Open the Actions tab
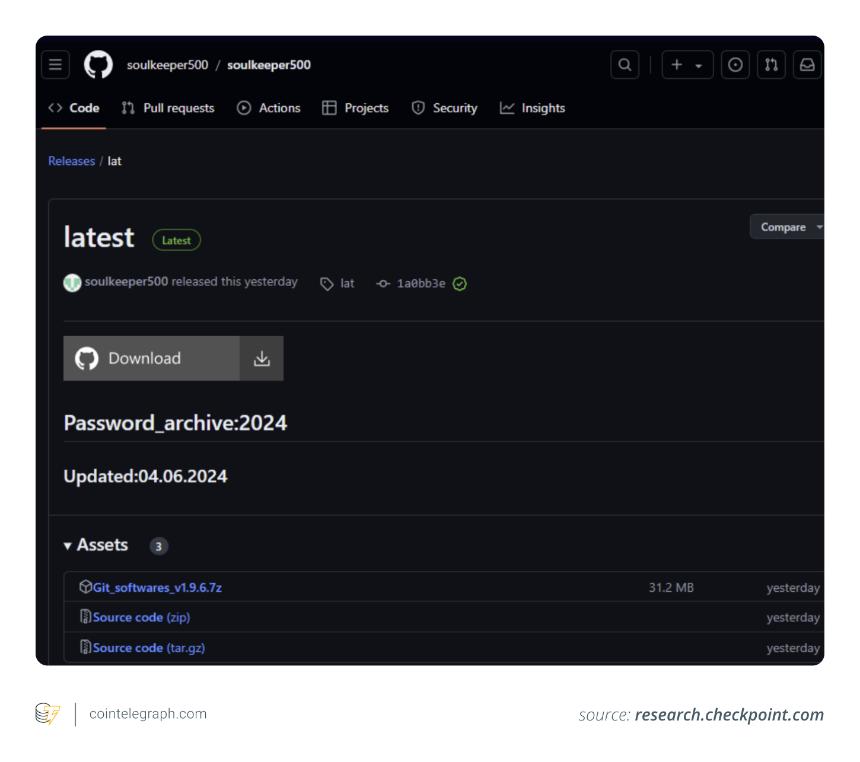This screenshot has height=762, width=860. pyautogui.click(x=269, y=108)
